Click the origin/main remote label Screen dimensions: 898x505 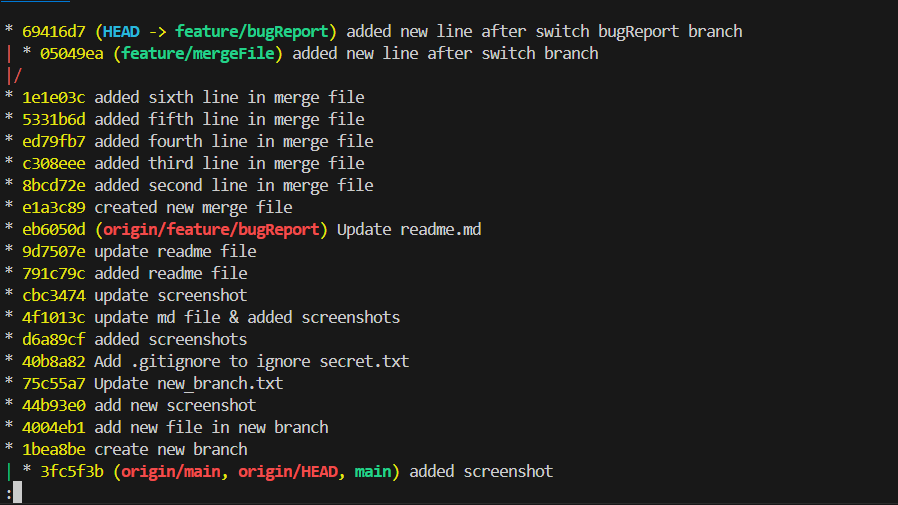point(174,471)
